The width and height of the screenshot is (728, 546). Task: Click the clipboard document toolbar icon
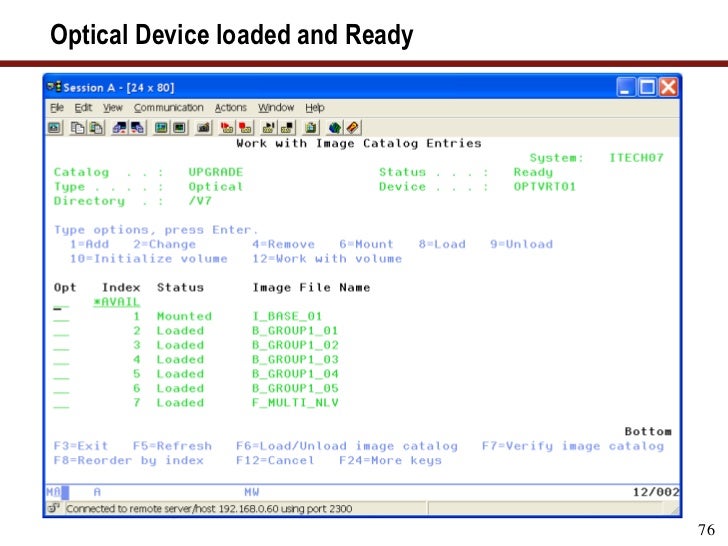311,128
